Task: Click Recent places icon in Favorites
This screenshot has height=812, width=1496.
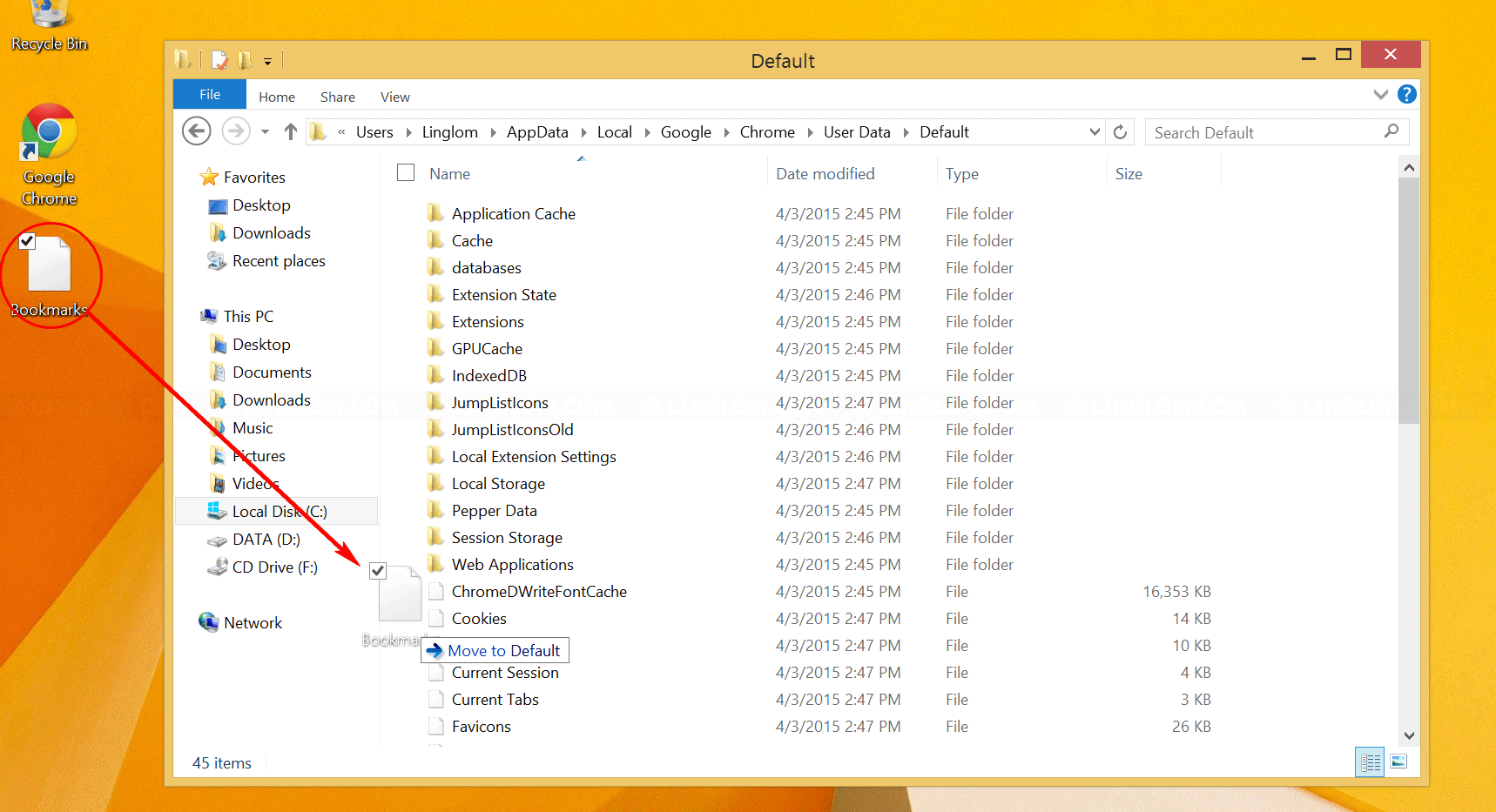Action: 217,260
